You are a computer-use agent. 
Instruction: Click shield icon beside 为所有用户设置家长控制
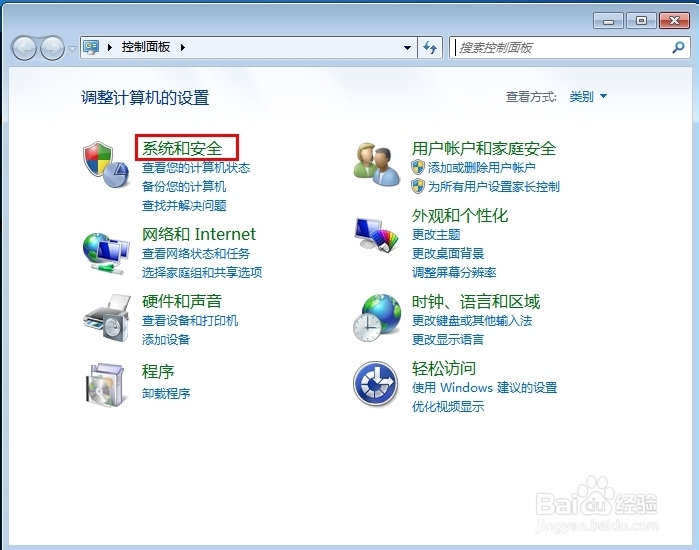point(418,186)
